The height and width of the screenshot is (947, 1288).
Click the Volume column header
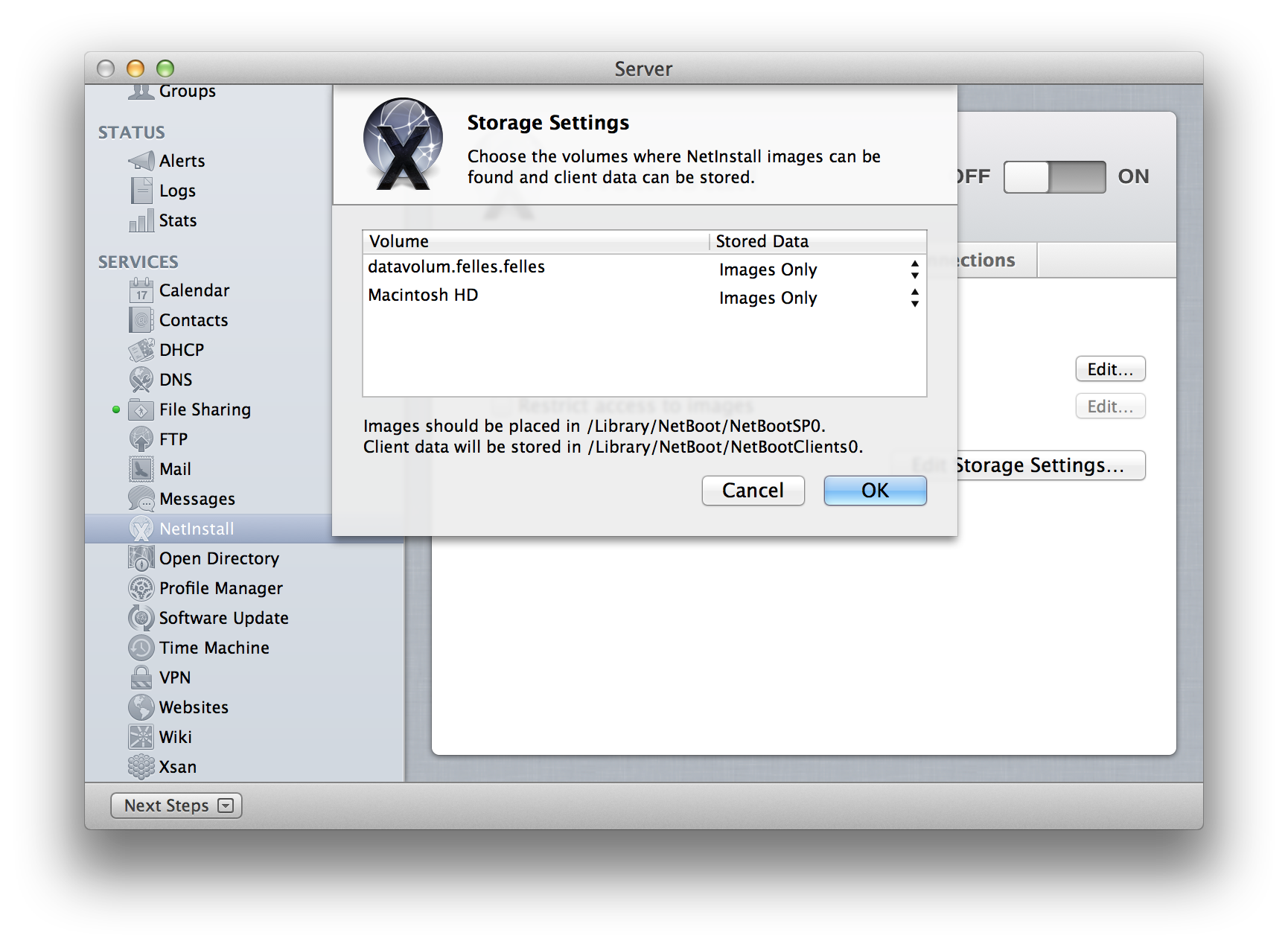click(536, 241)
